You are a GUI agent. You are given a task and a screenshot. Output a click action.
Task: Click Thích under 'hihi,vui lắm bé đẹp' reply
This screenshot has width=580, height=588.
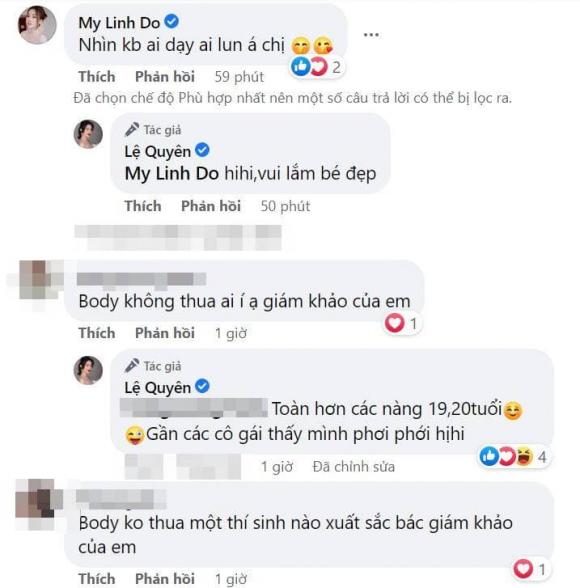(143, 206)
